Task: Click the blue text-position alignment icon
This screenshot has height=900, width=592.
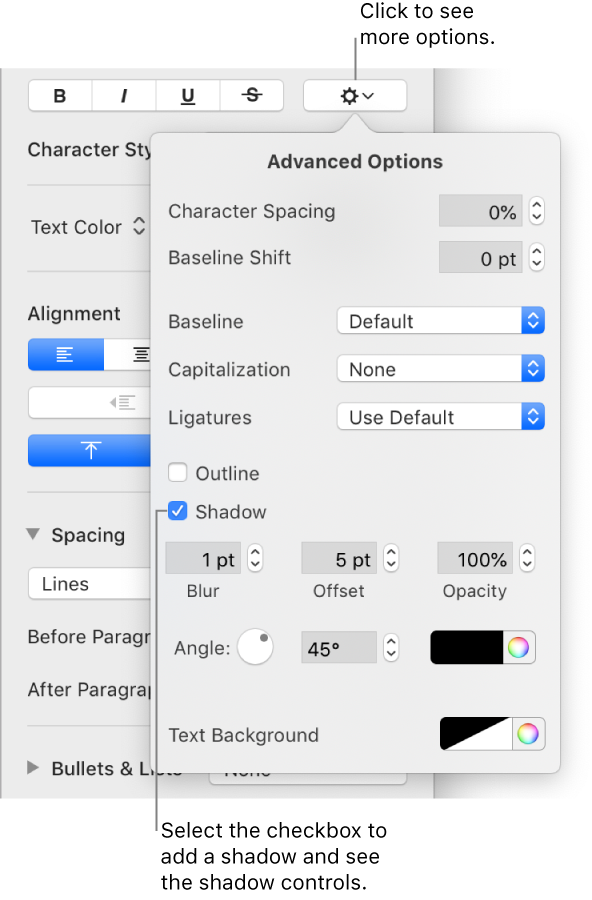Action: click(89, 451)
